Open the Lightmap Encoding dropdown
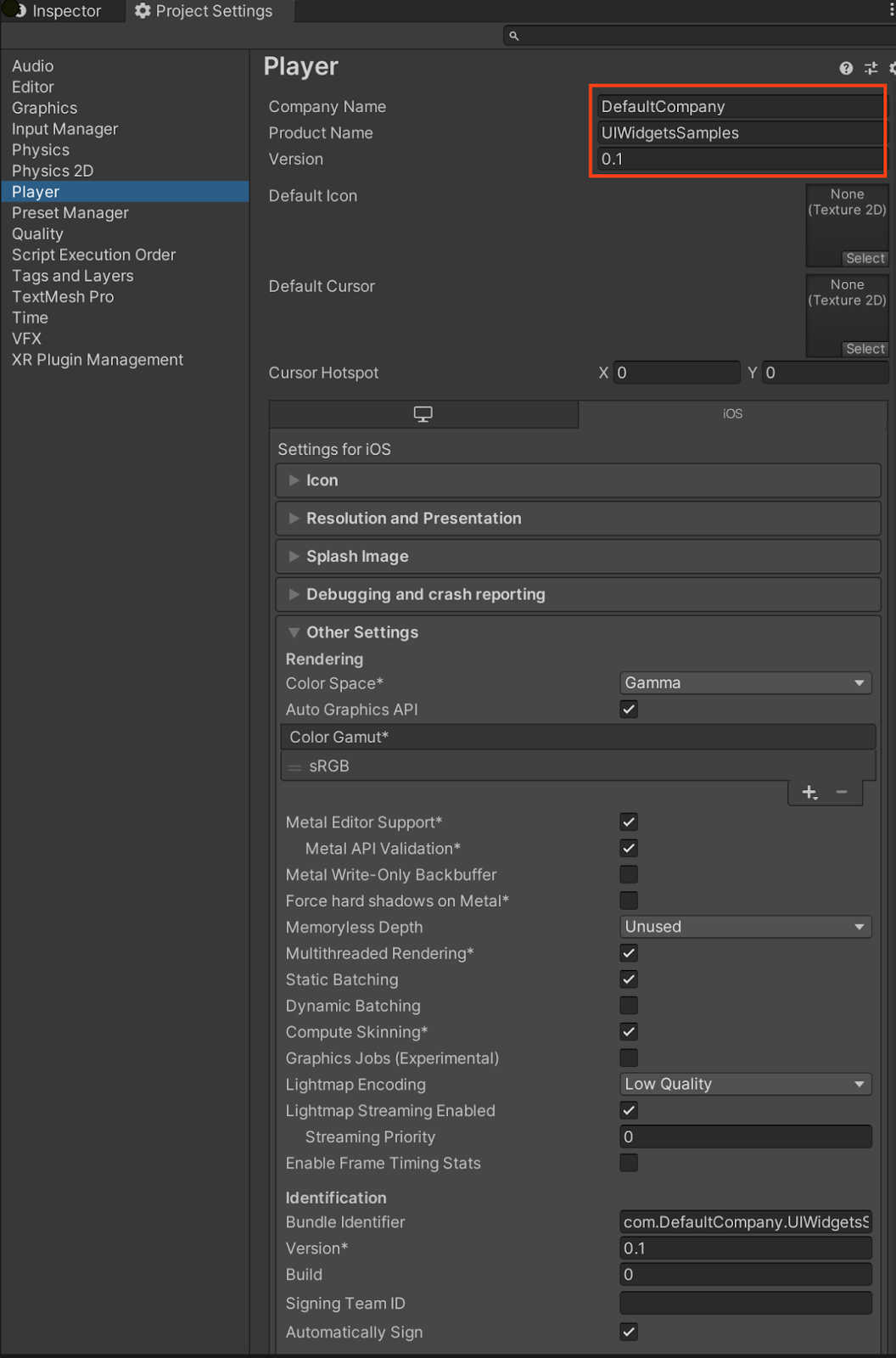This screenshot has width=896, height=1358. 745,1085
